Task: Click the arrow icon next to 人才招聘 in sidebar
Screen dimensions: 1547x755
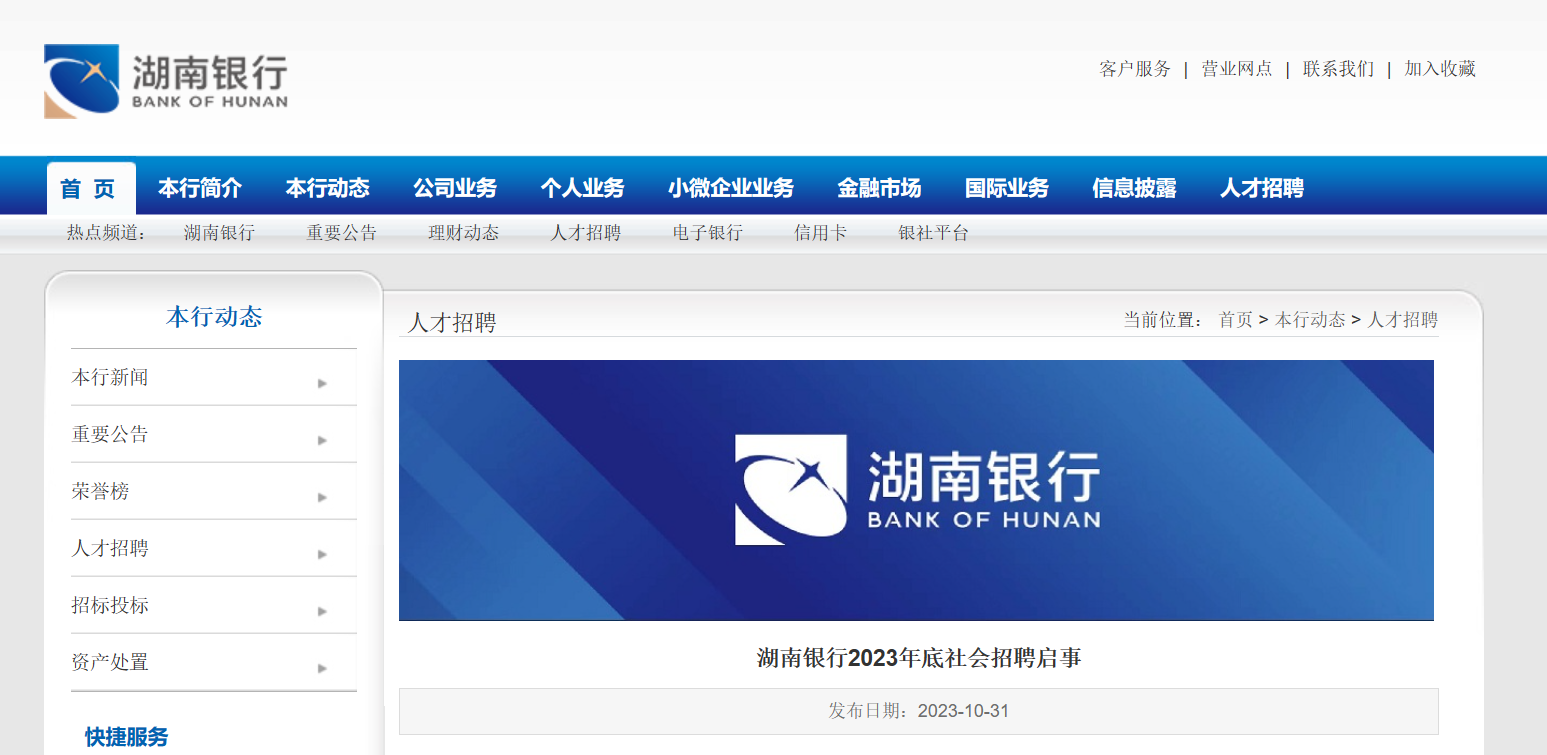Action: pos(322,554)
